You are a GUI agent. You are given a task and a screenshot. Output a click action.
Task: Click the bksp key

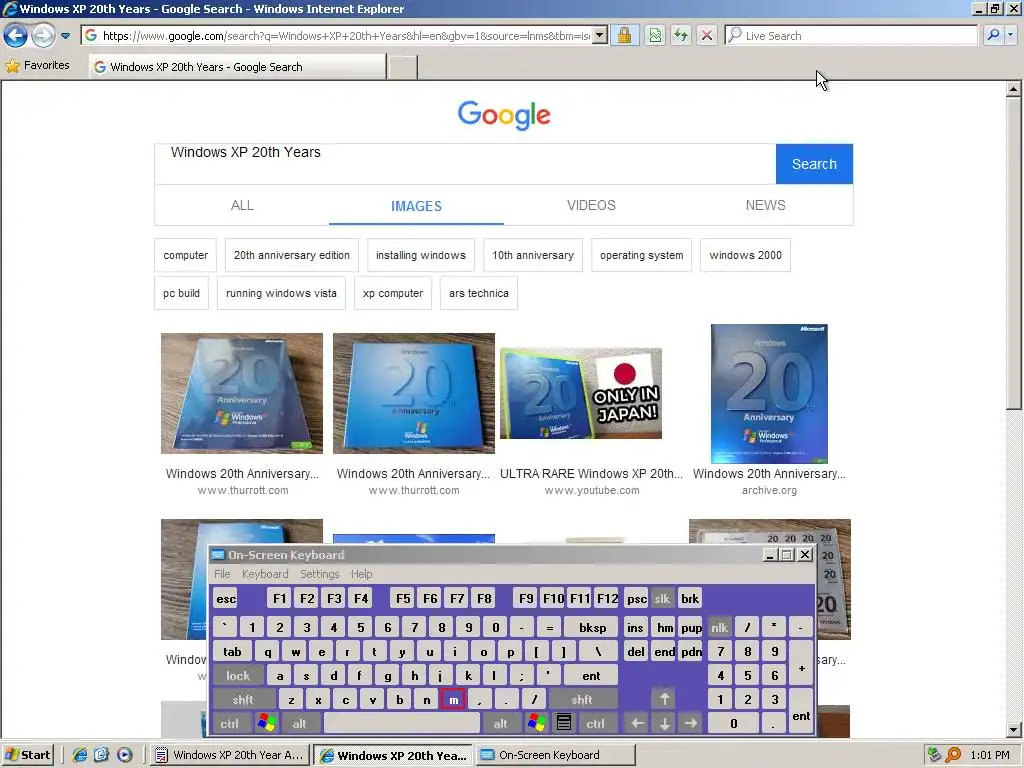tap(592, 628)
